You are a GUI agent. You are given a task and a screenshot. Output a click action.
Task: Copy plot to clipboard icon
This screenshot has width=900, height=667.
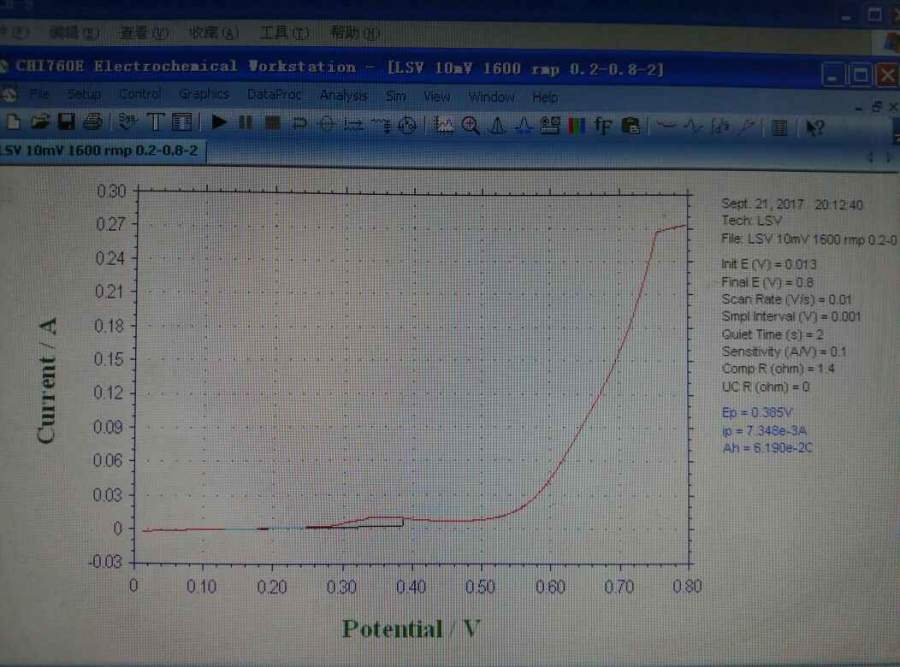coord(630,126)
